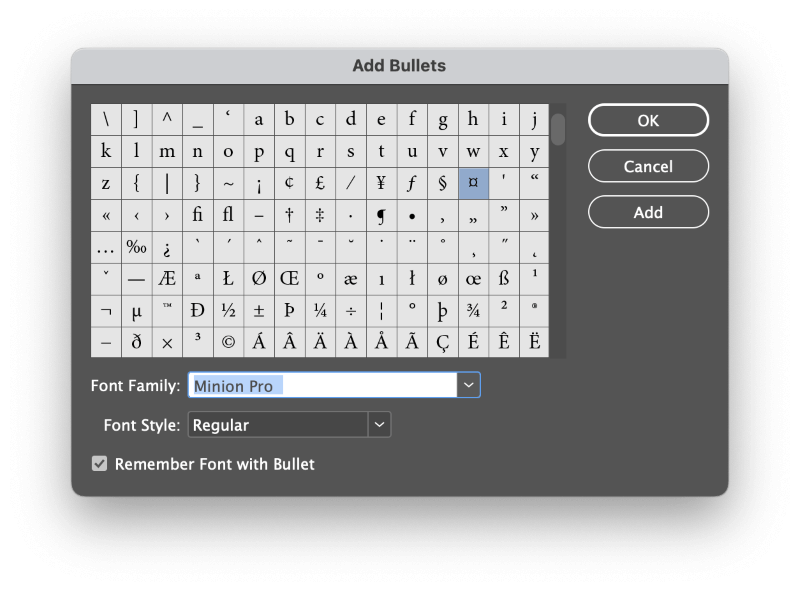Screen dimensions: 800x591
Task: Click the currently selected currency ¤ glyph
Action: [473, 183]
